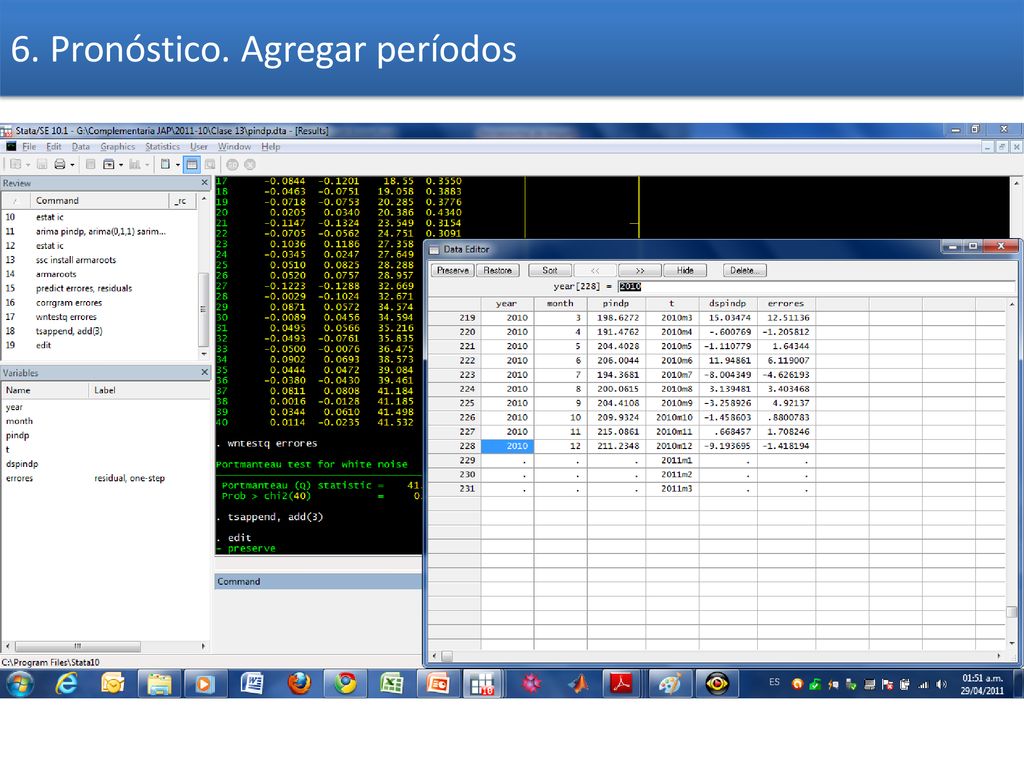The width and height of the screenshot is (1024, 768).
Task: Click the Break toolbar icon
Action: [249, 165]
